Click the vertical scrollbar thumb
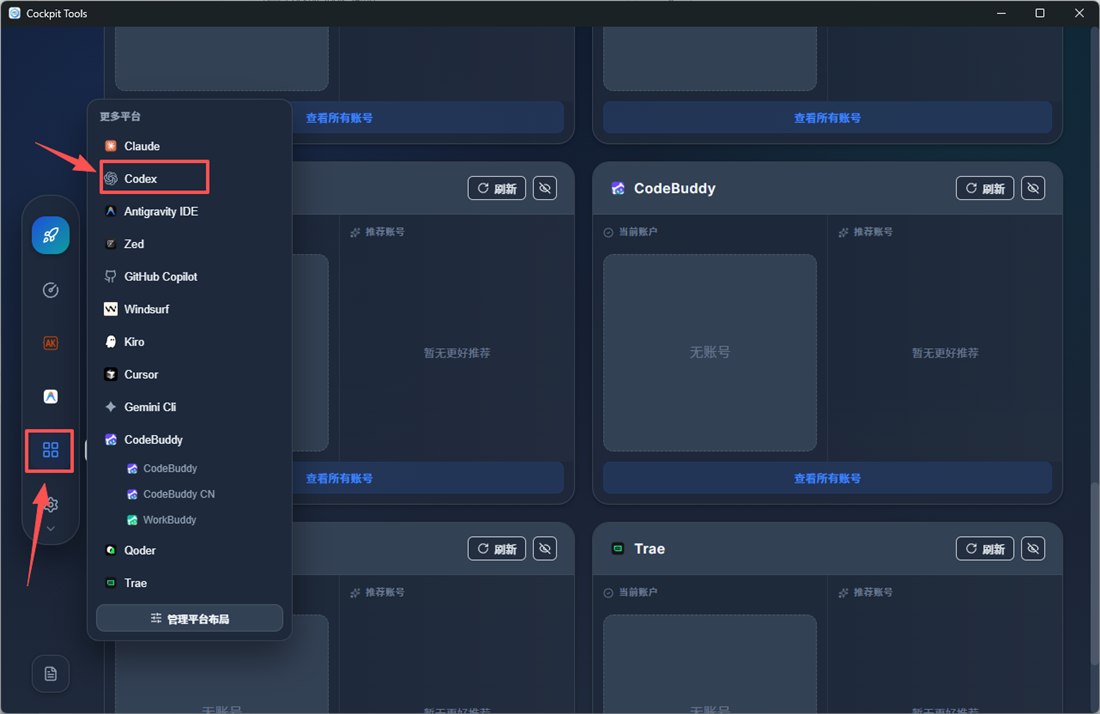The image size is (1100, 714). coord(1094,574)
